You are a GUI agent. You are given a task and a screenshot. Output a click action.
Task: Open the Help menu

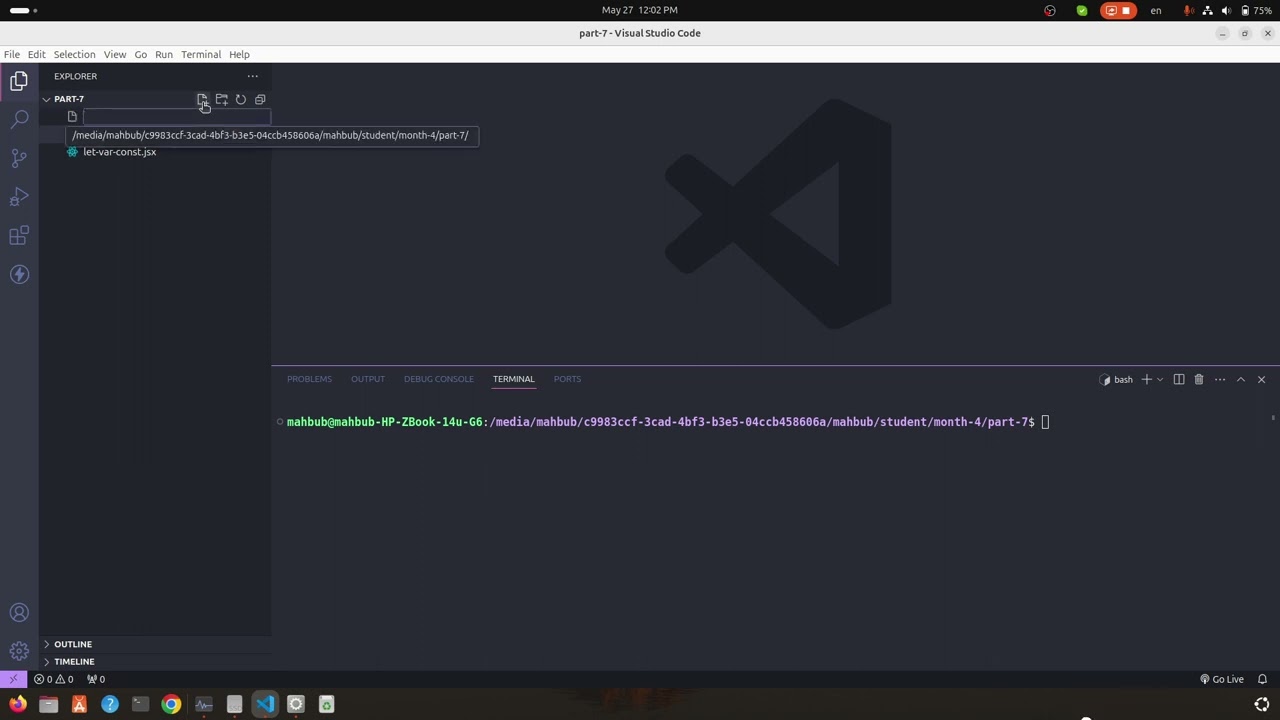pos(239,54)
